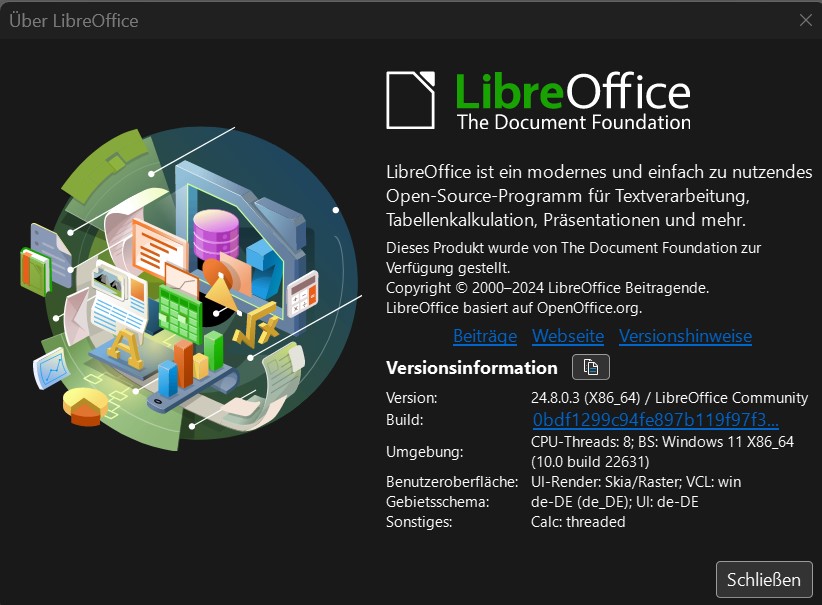Click the 'The Document Foundation' logo subtitle
This screenshot has width=822, height=605.
coord(574,122)
